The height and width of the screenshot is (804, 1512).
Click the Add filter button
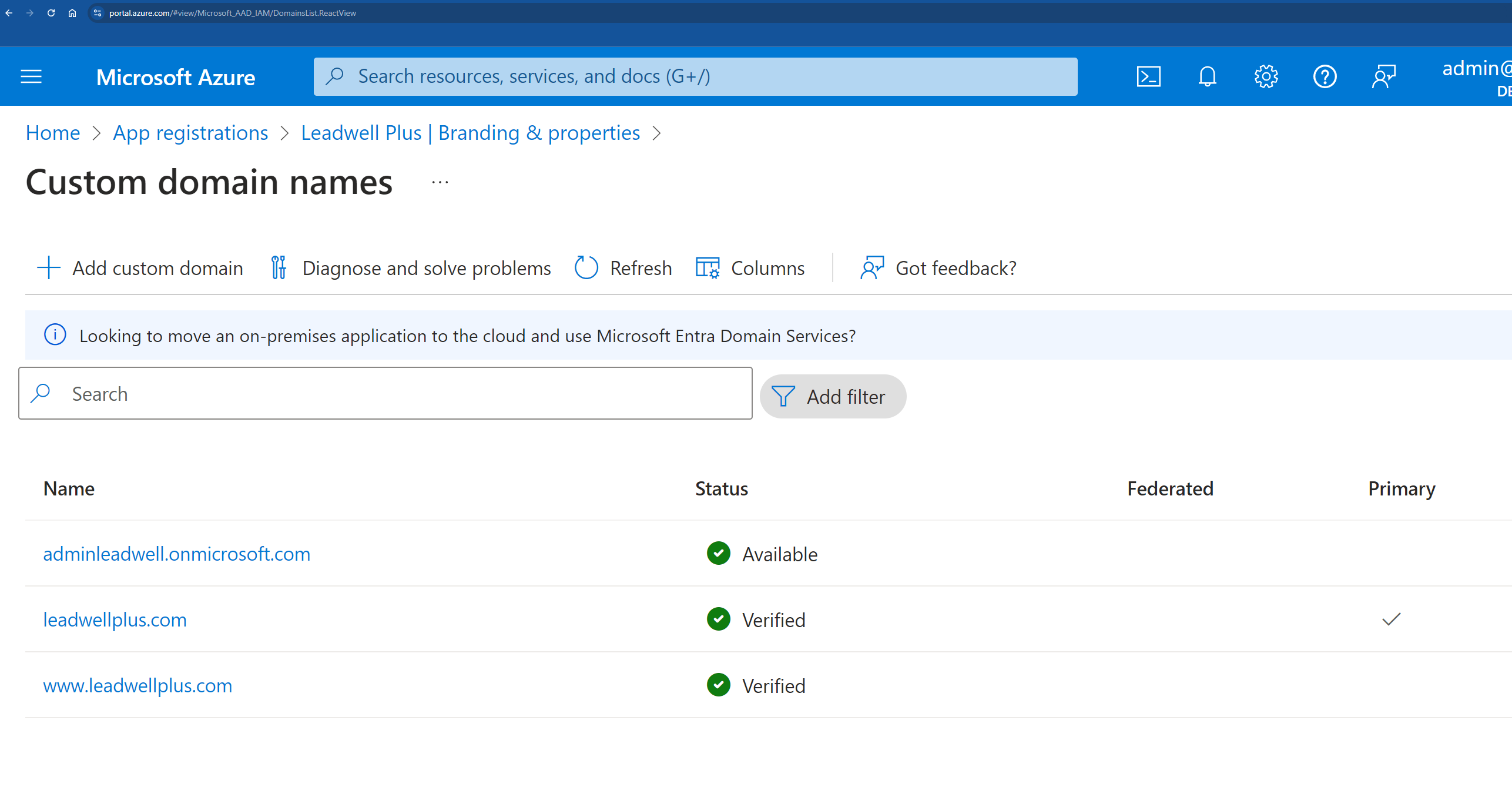pos(833,397)
